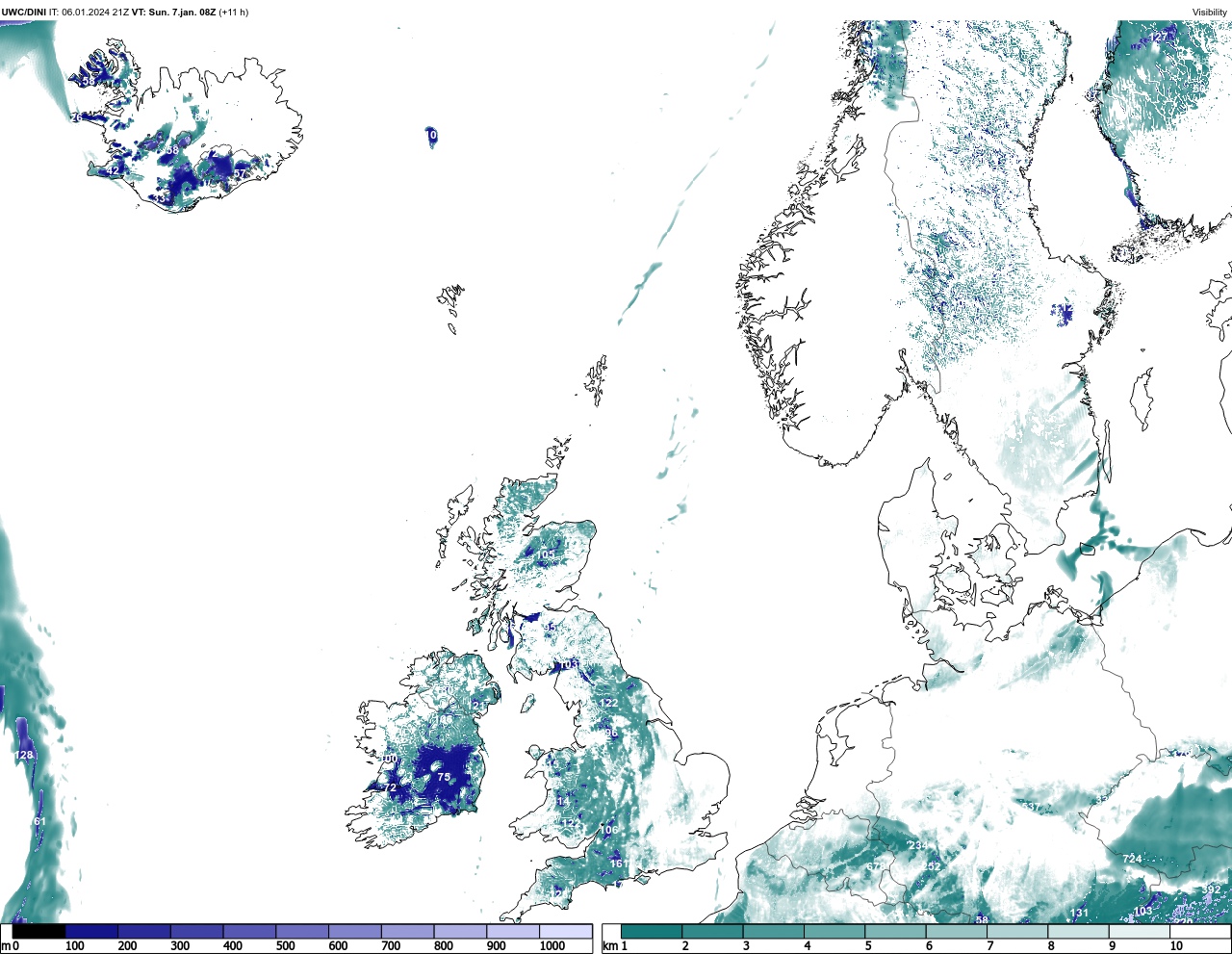The image size is (1232, 954).
Task: Click the valid time 'Sun. 7.jan. 08Z'
Action: 183,13
